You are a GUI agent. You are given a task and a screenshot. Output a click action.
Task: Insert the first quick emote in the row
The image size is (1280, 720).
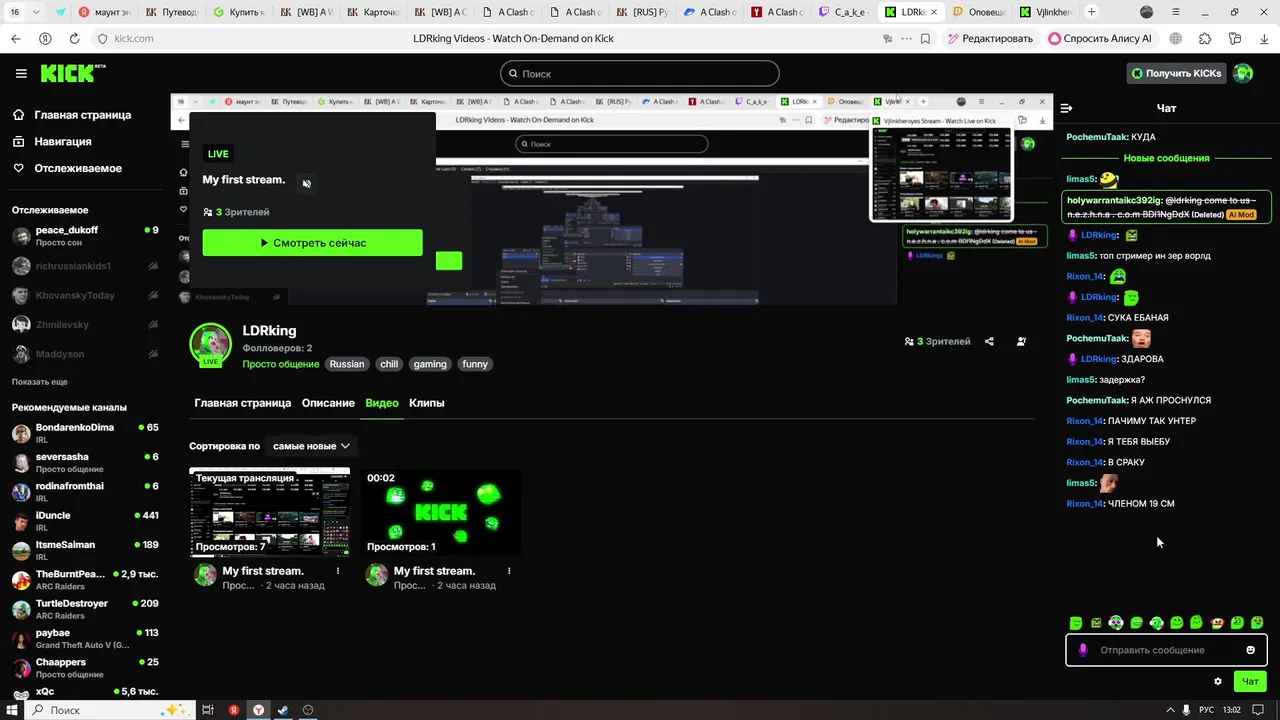pyautogui.click(x=1076, y=623)
